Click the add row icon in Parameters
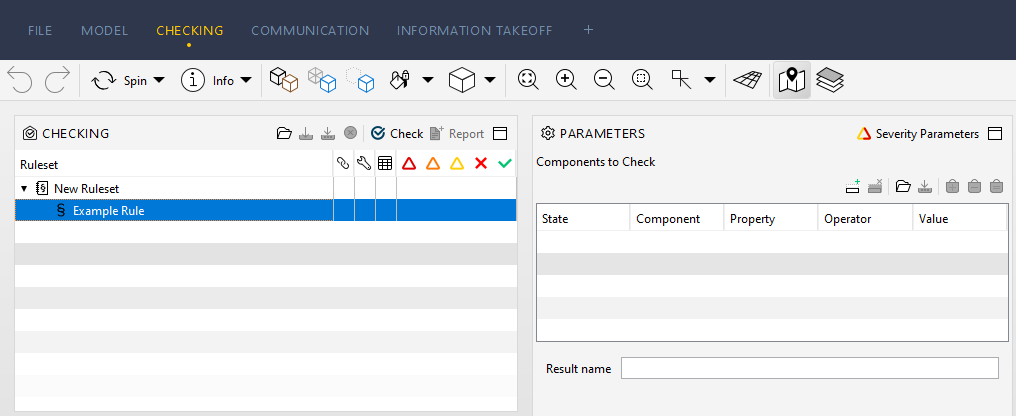 point(853,186)
